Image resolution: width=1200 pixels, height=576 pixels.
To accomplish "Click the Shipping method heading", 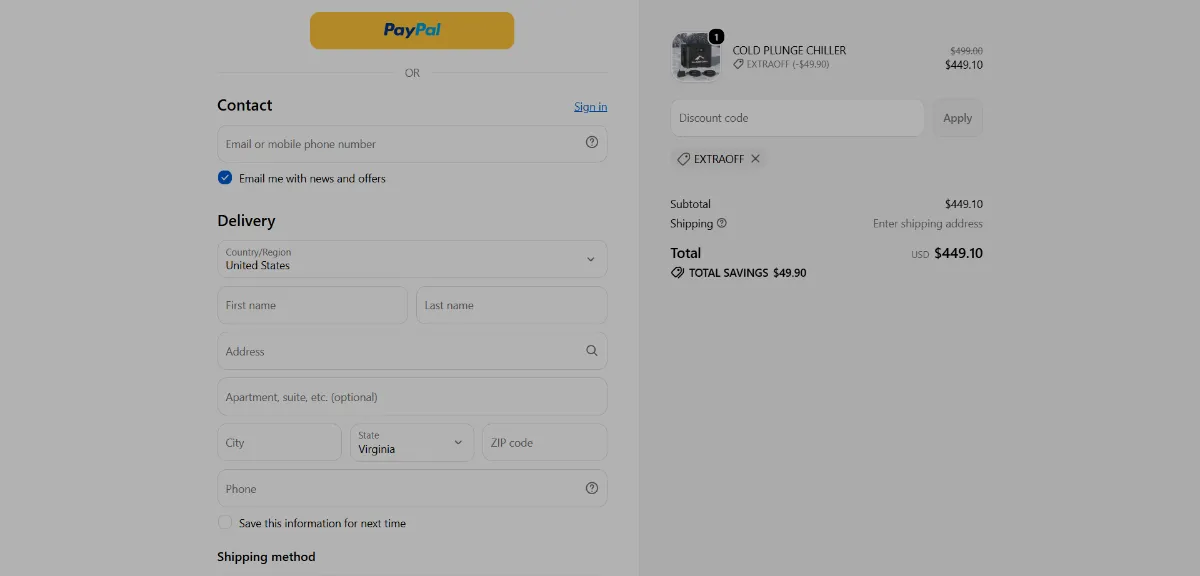I will point(266,557).
